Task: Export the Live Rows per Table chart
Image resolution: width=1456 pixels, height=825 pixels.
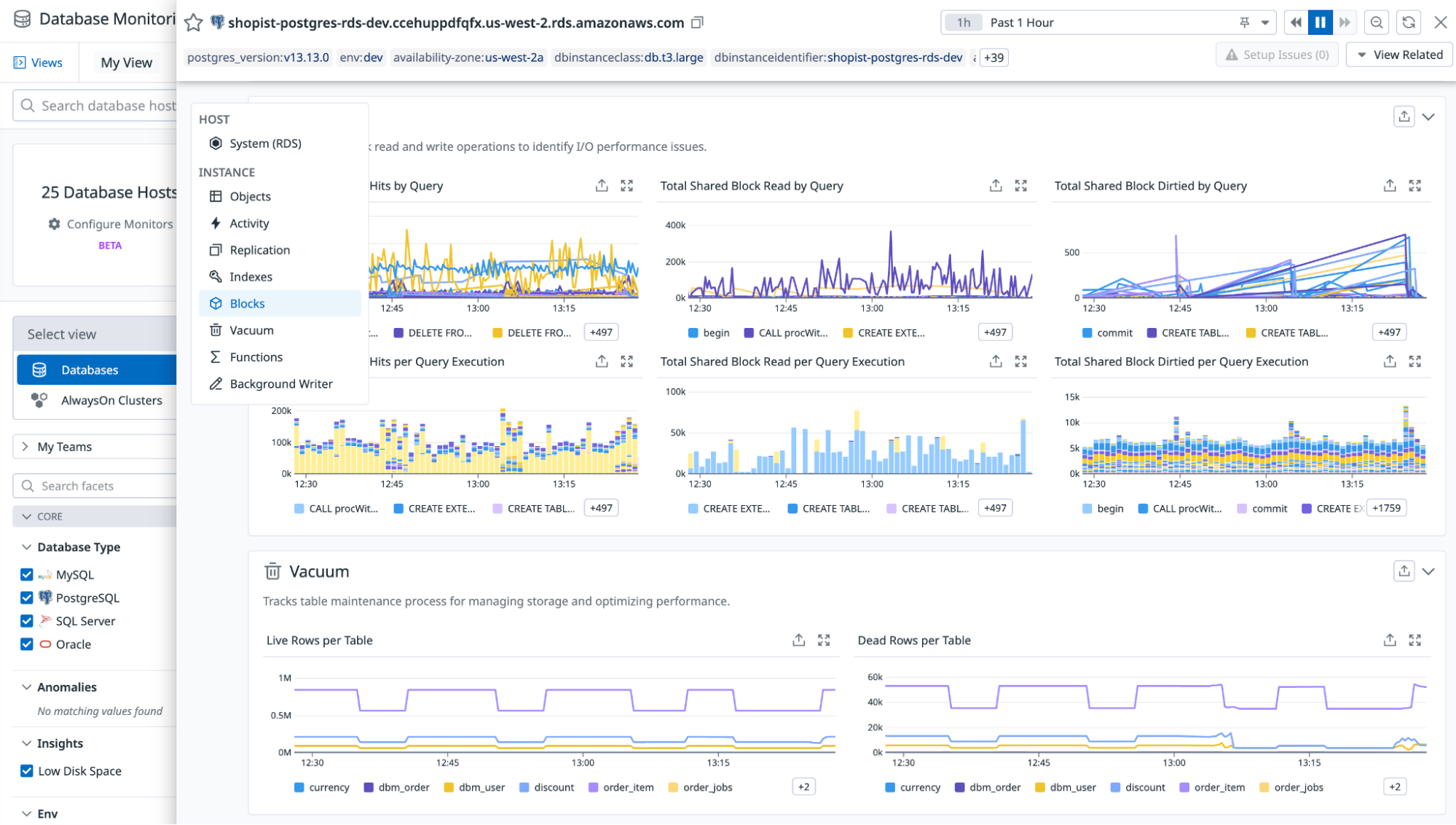Action: point(798,640)
